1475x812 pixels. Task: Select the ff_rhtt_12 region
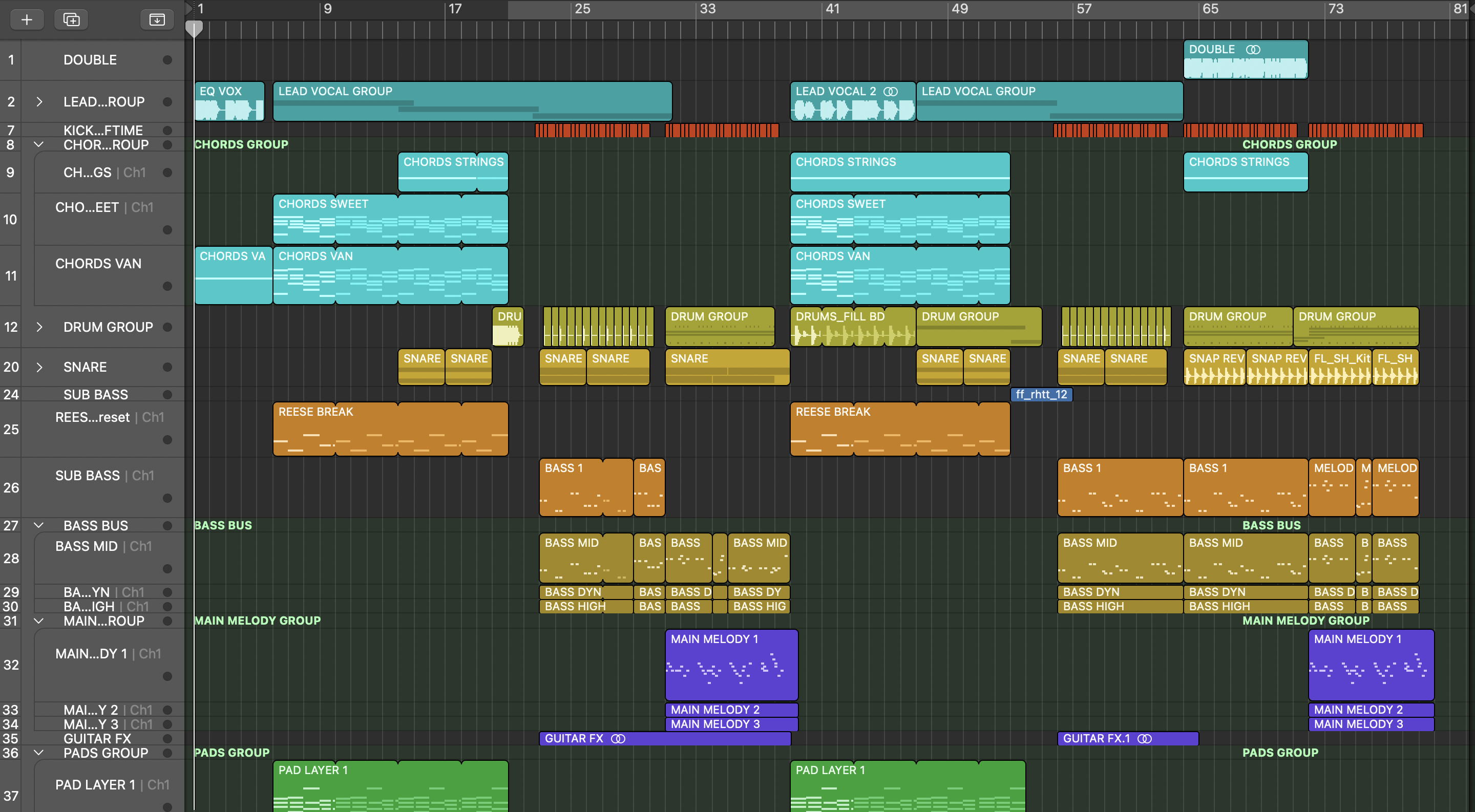tap(1041, 395)
